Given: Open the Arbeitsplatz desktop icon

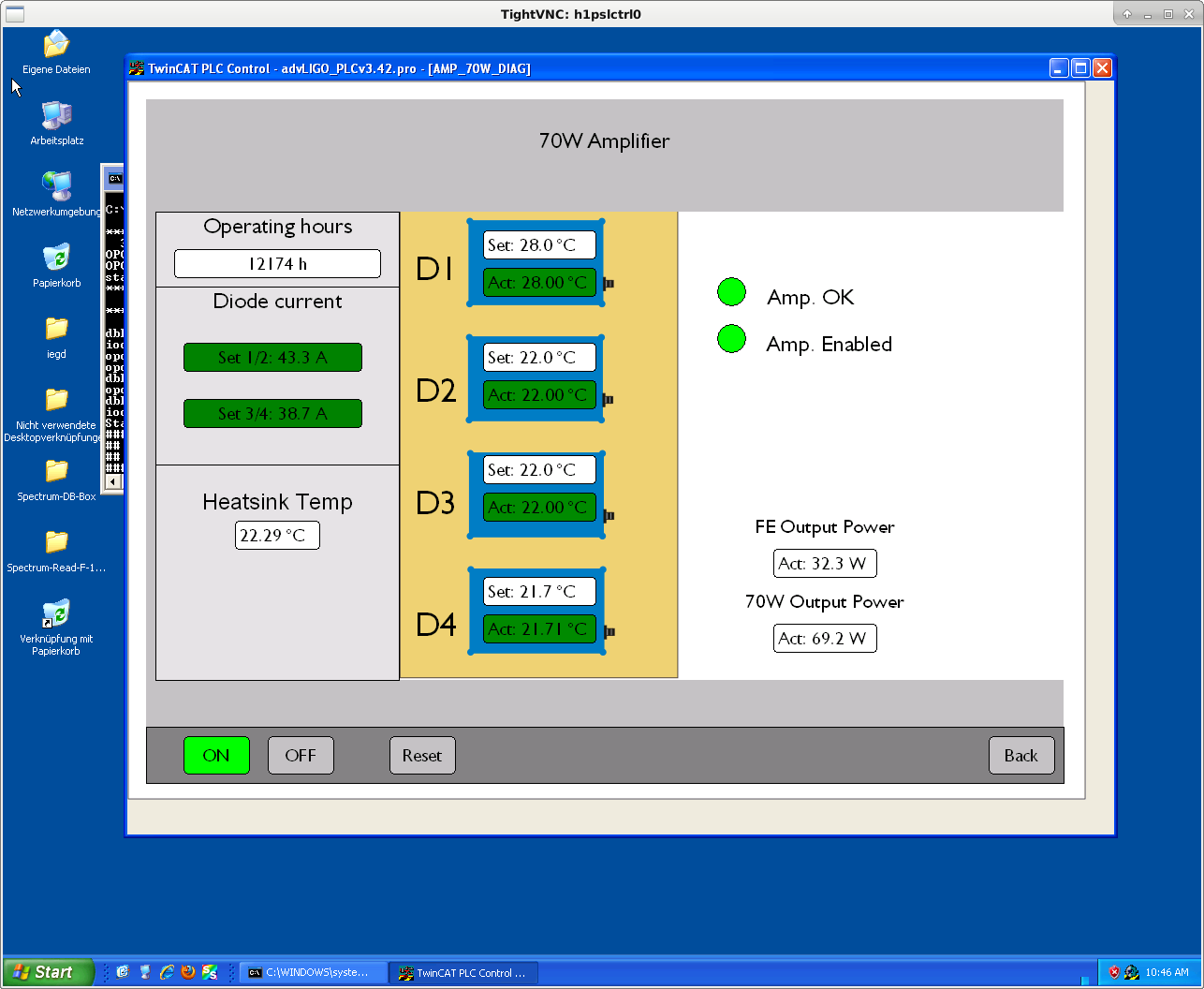Looking at the screenshot, I should [x=56, y=116].
